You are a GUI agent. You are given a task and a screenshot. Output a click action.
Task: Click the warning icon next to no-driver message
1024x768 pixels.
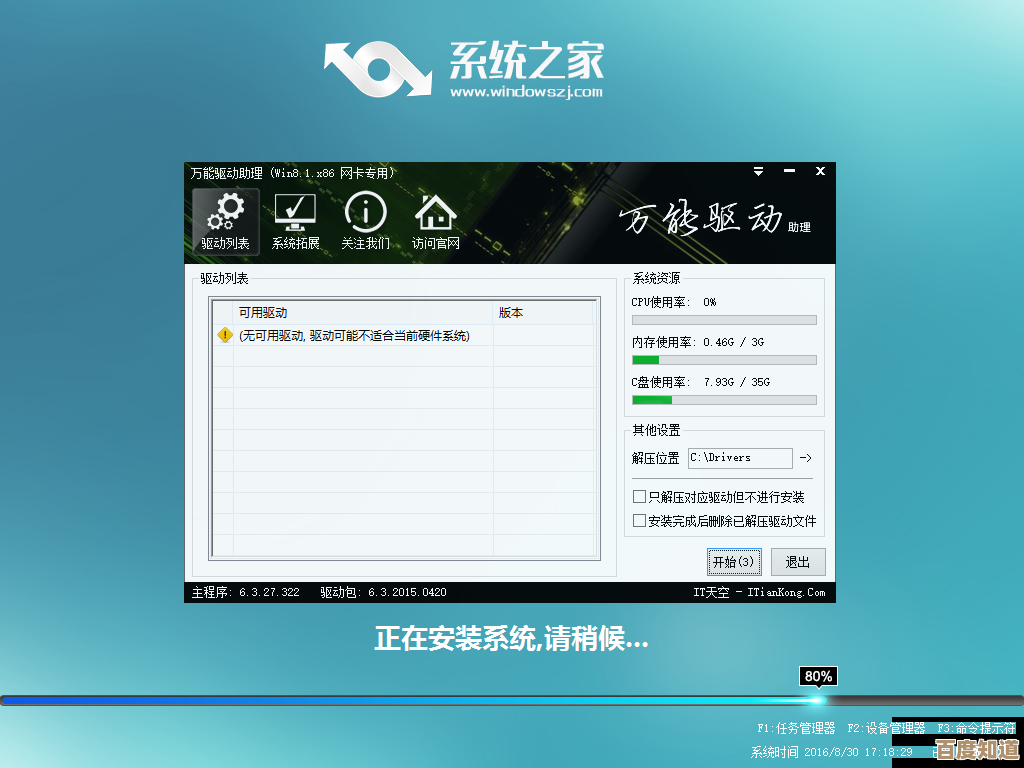coord(222,336)
